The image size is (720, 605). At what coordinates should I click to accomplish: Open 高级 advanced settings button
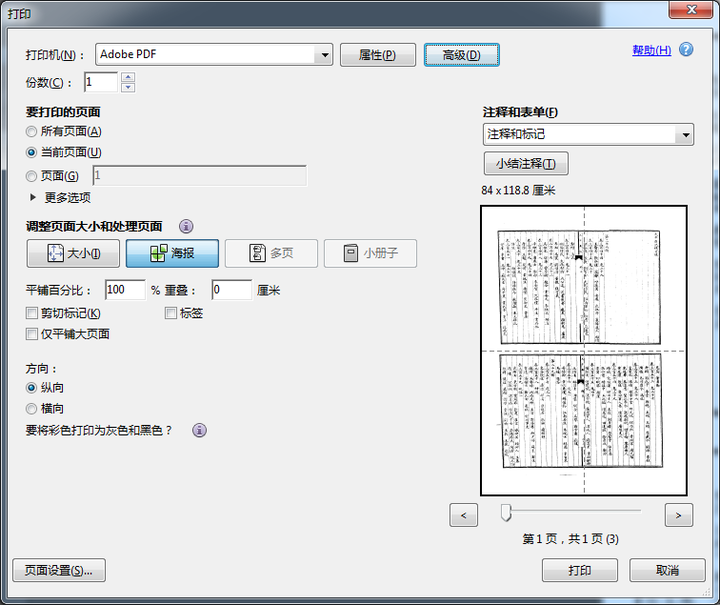pos(461,55)
